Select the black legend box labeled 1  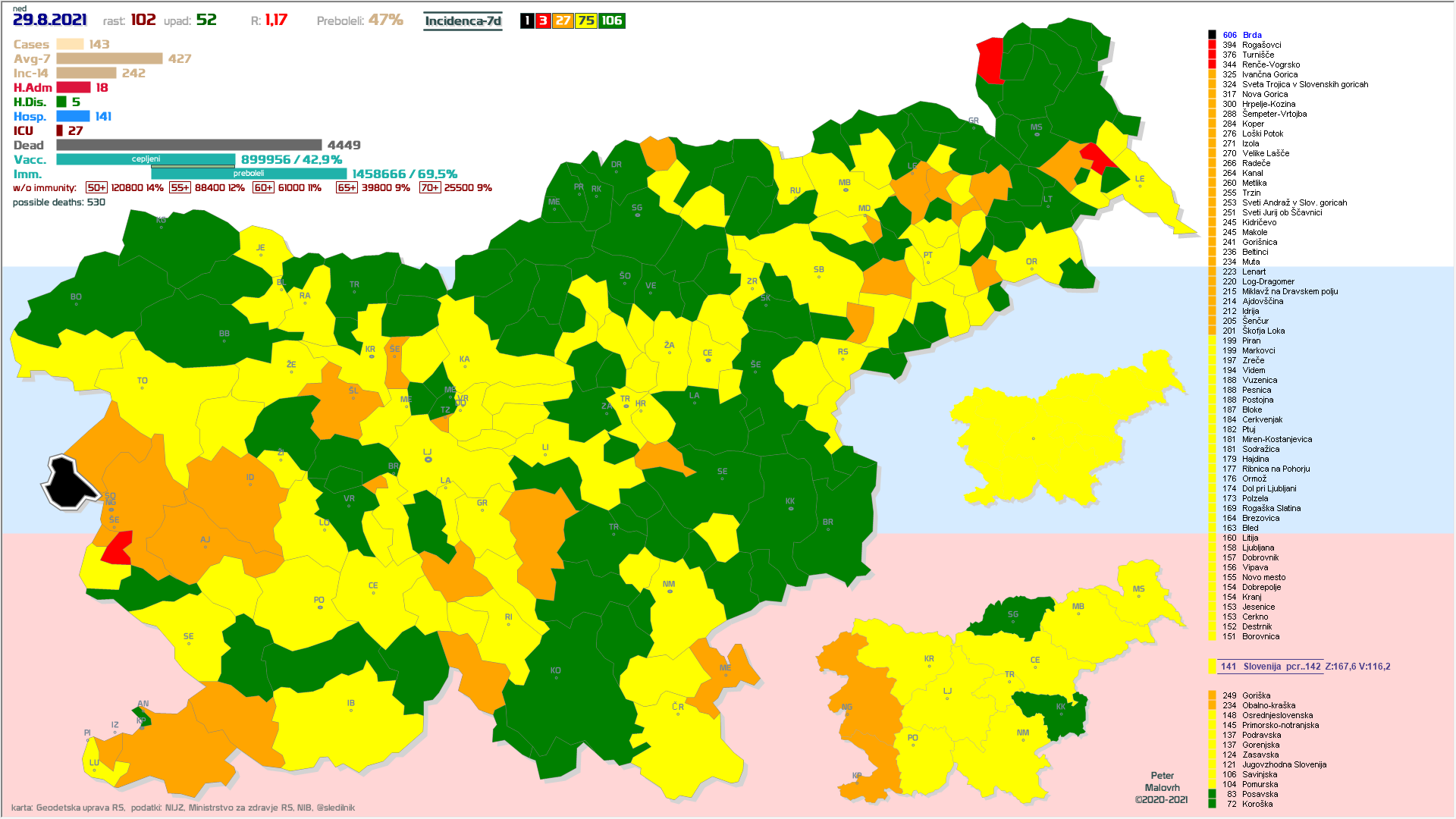pyautogui.click(x=527, y=21)
